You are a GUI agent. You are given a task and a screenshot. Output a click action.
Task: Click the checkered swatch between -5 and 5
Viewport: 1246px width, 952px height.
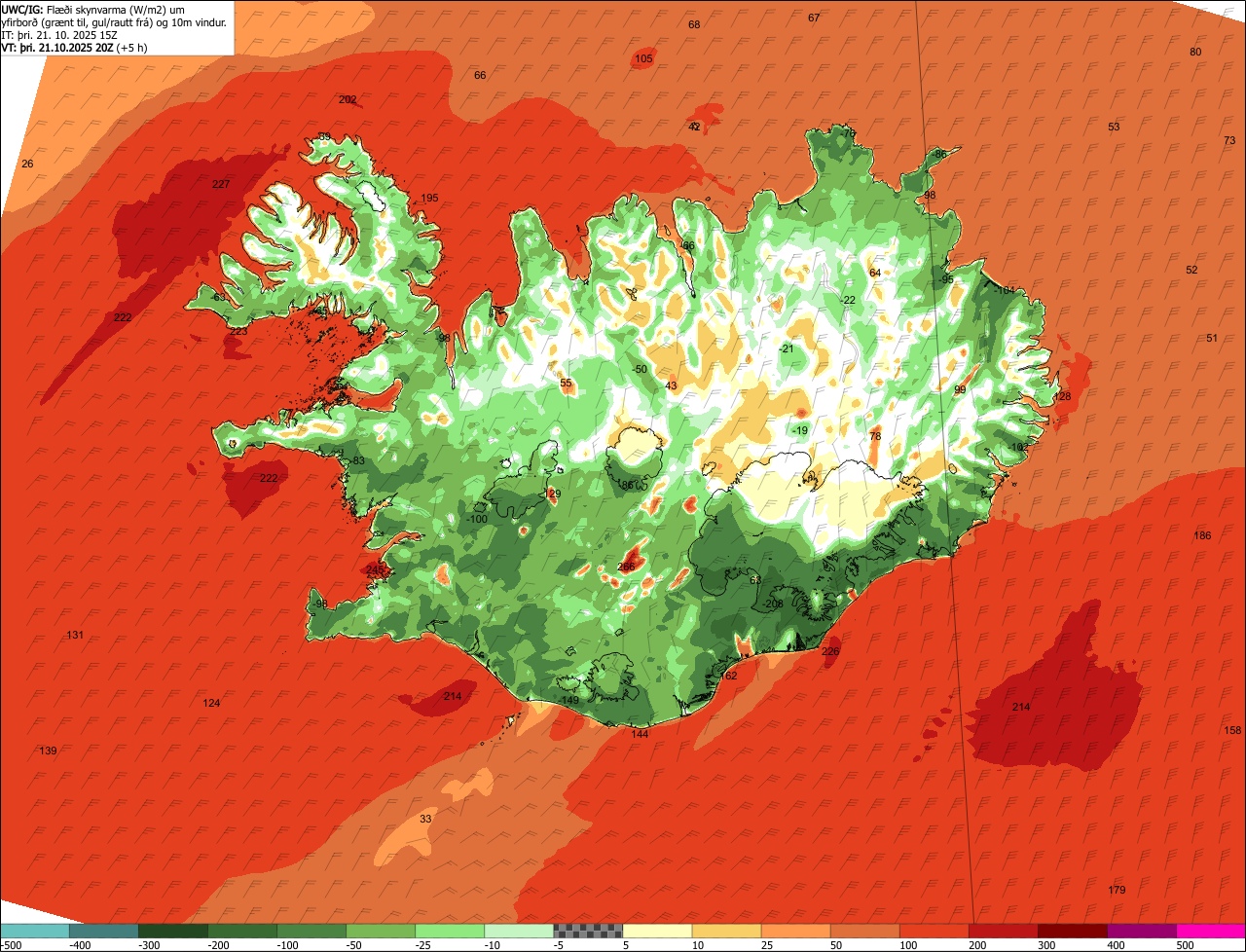pos(588,930)
